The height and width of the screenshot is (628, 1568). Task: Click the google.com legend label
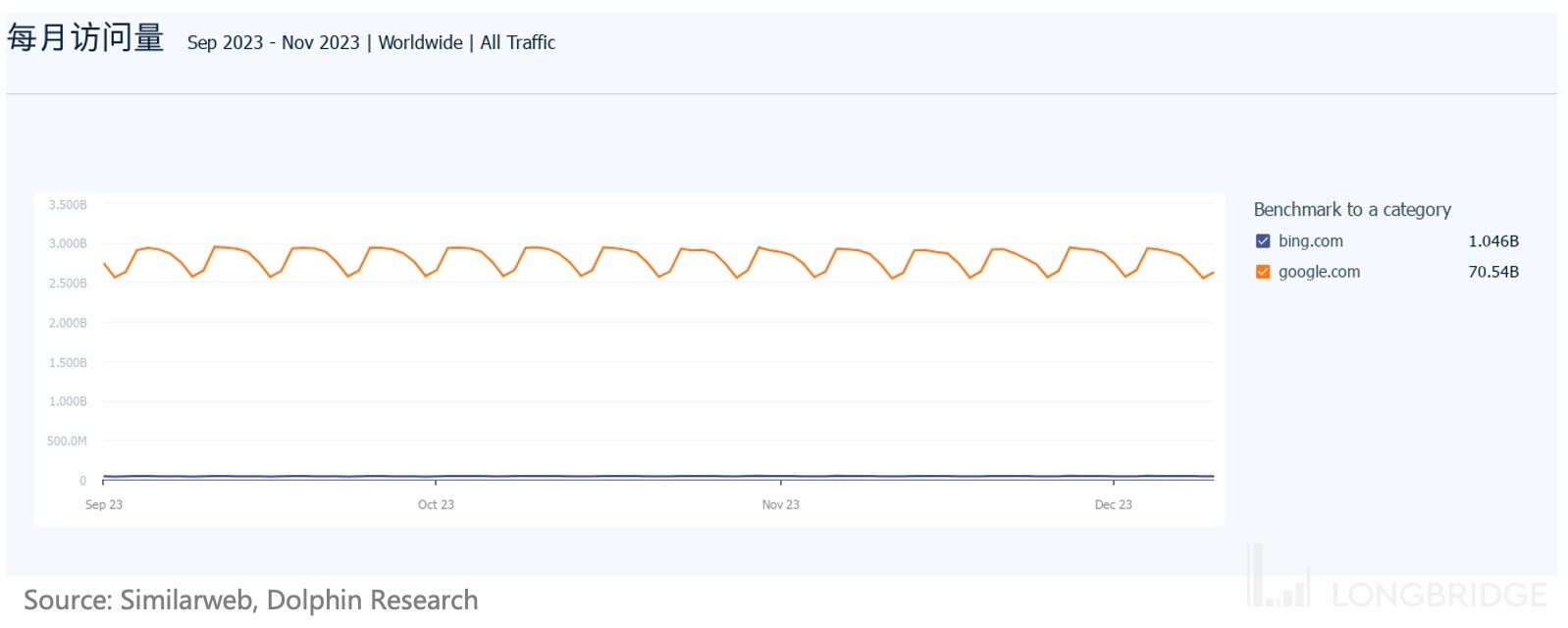pyautogui.click(x=1319, y=272)
